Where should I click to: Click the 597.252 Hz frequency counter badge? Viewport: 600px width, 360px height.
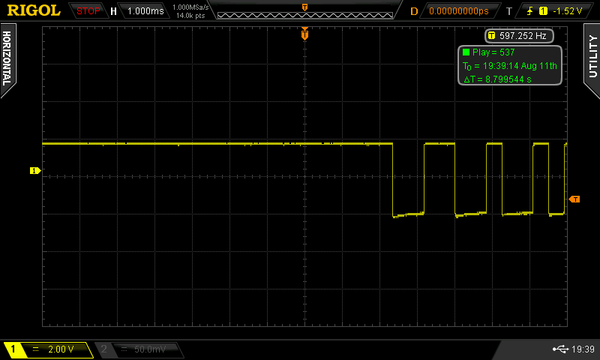(x=519, y=36)
